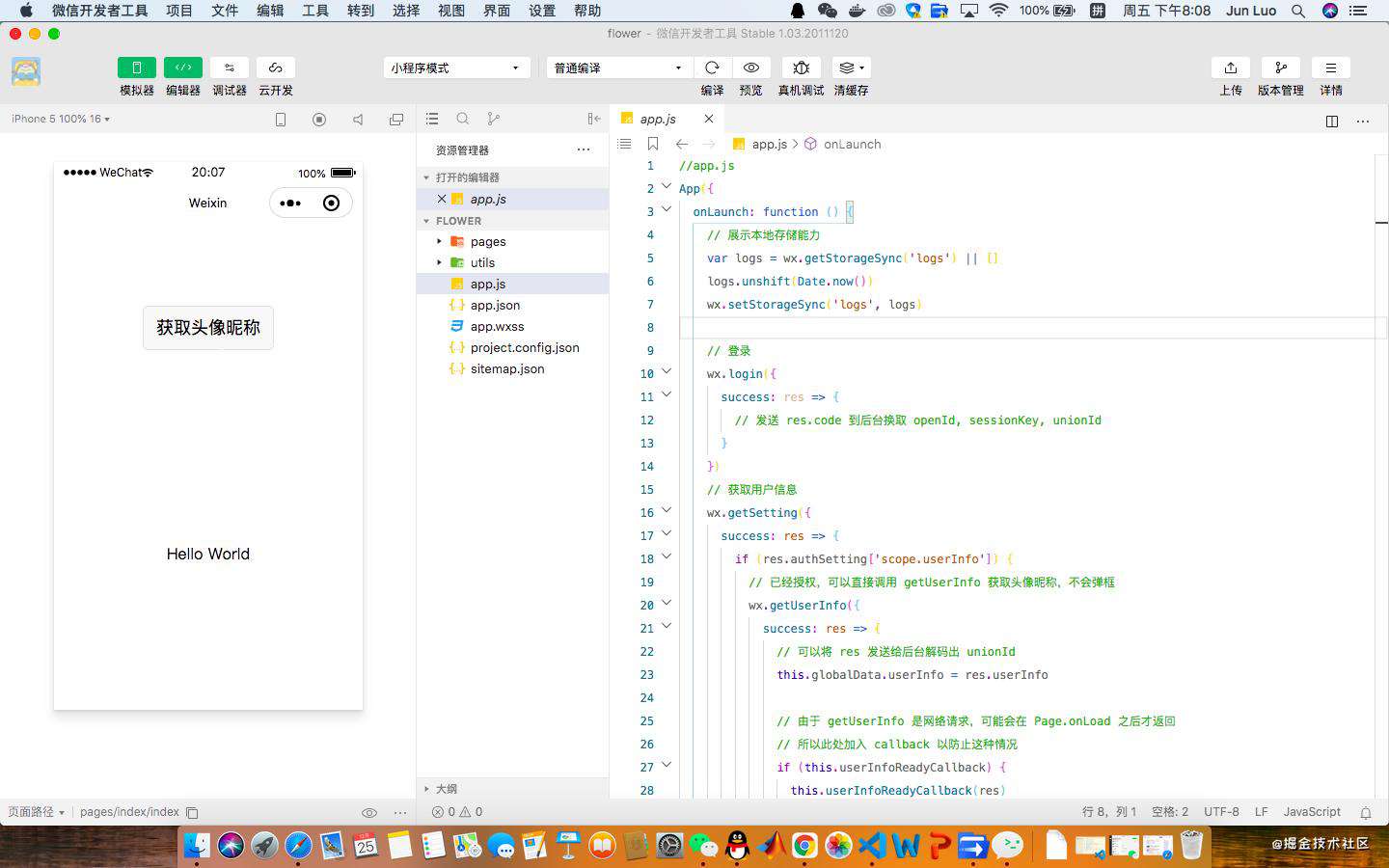The height and width of the screenshot is (868, 1389).
Task: Open editor more actions ellipsis
Action: tap(1363, 121)
